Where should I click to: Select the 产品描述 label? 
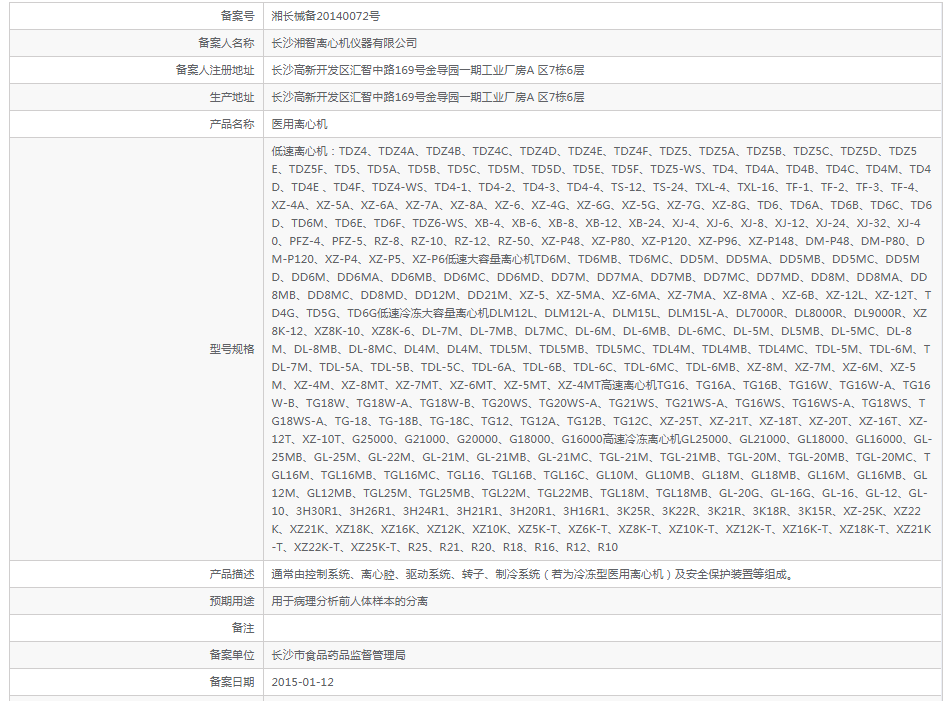point(232,574)
